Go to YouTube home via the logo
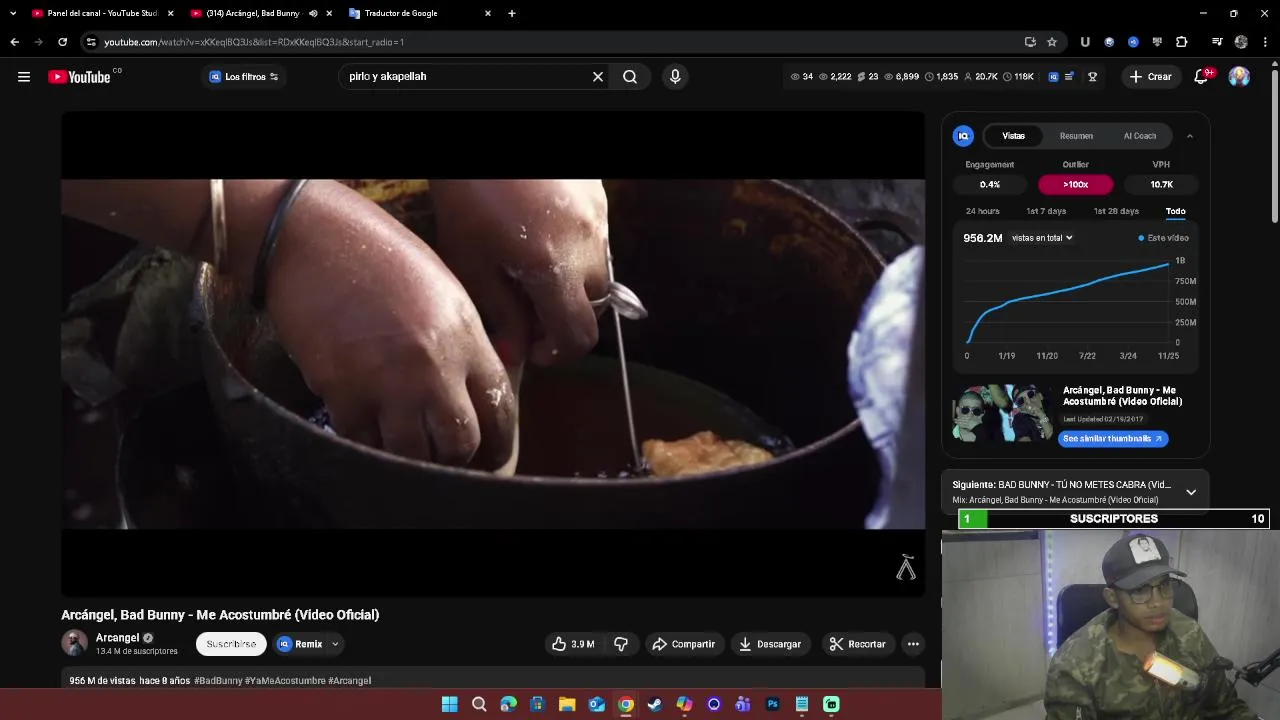Screen dimensions: 1280x720 [x=79, y=77]
